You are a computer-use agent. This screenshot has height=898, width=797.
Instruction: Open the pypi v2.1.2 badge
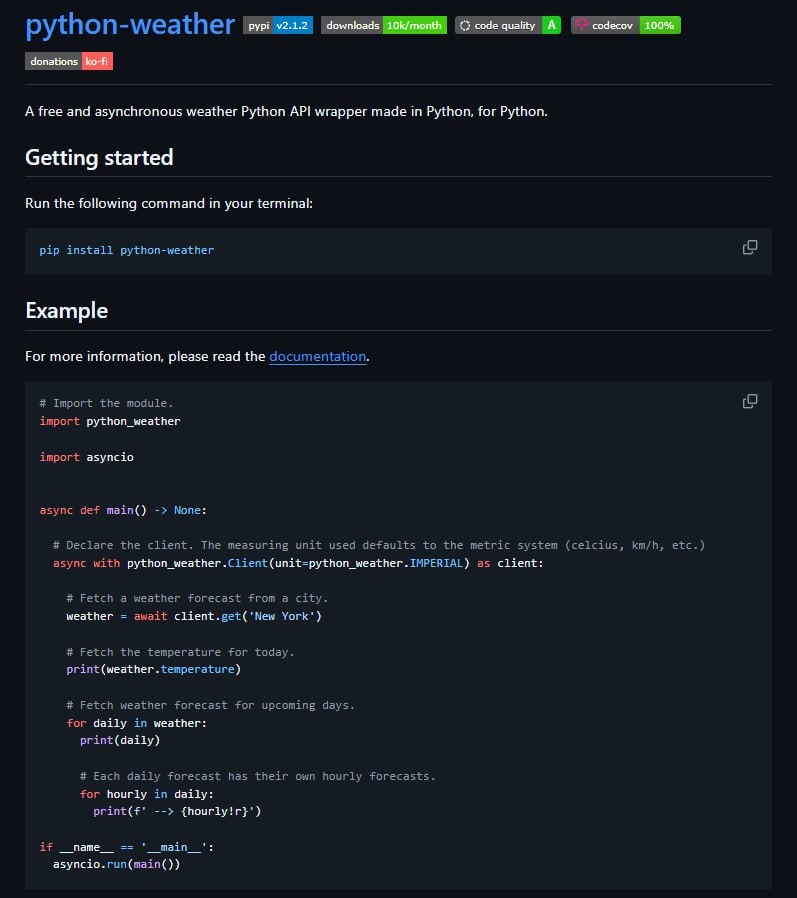tap(279, 25)
